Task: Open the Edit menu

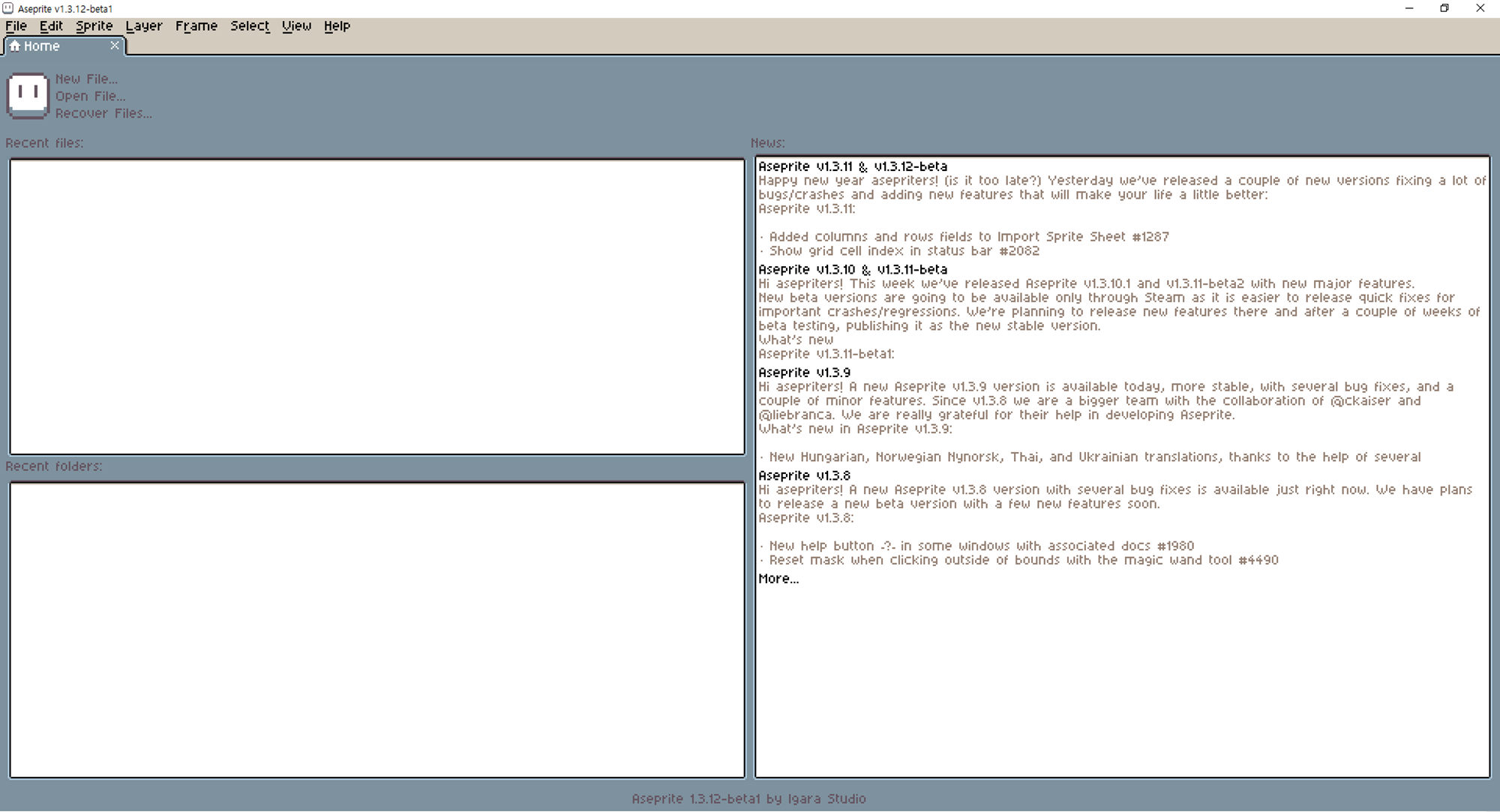Action: pyautogui.click(x=51, y=25)
